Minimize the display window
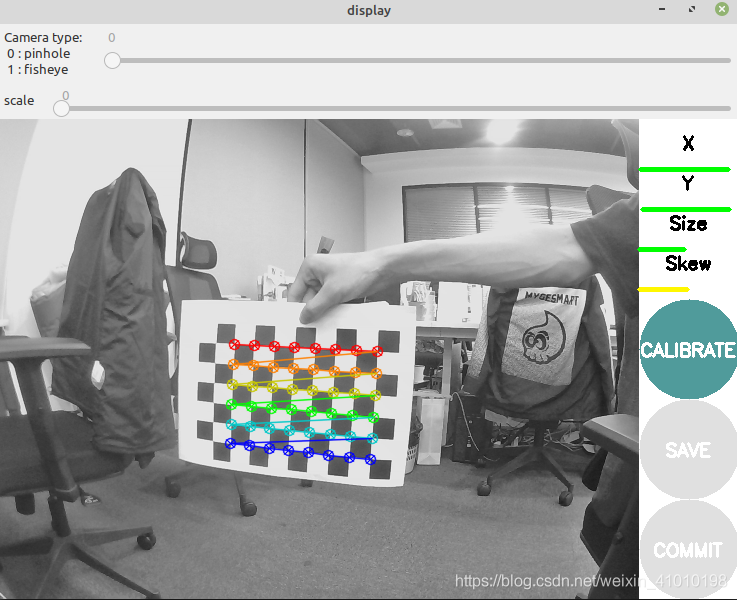This screenshot has height=600, width=737. click(662, 9)
